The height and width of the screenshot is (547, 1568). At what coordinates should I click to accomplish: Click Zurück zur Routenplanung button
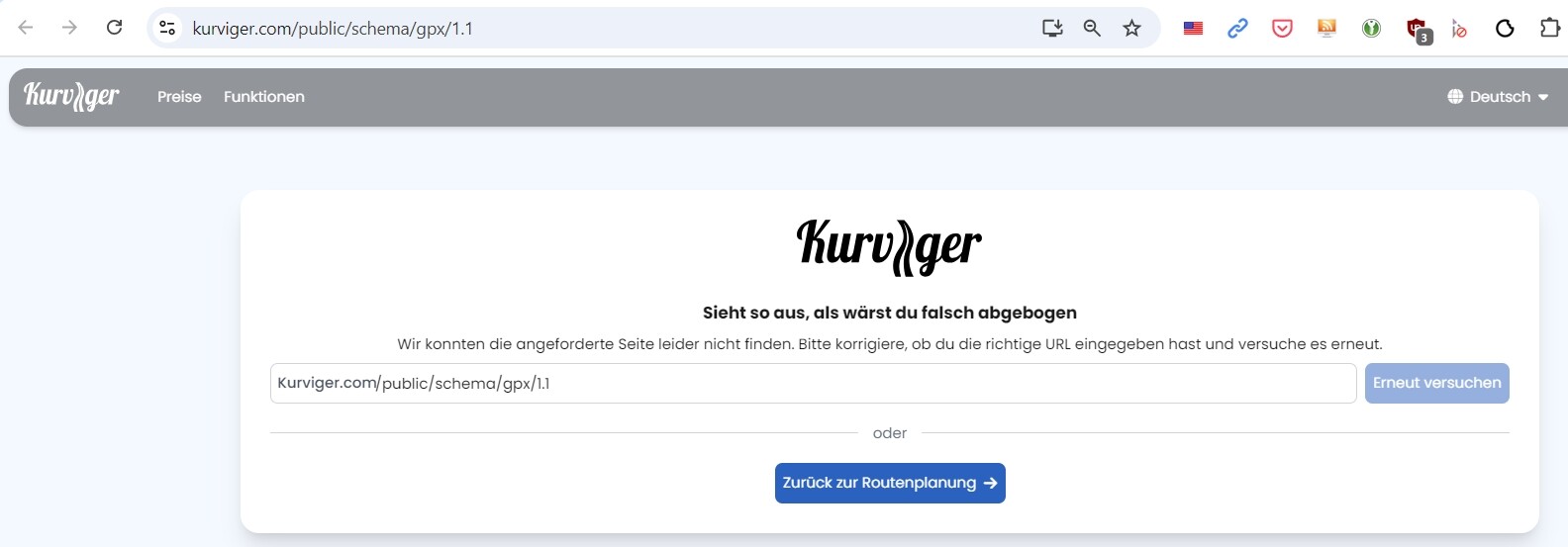890,483
